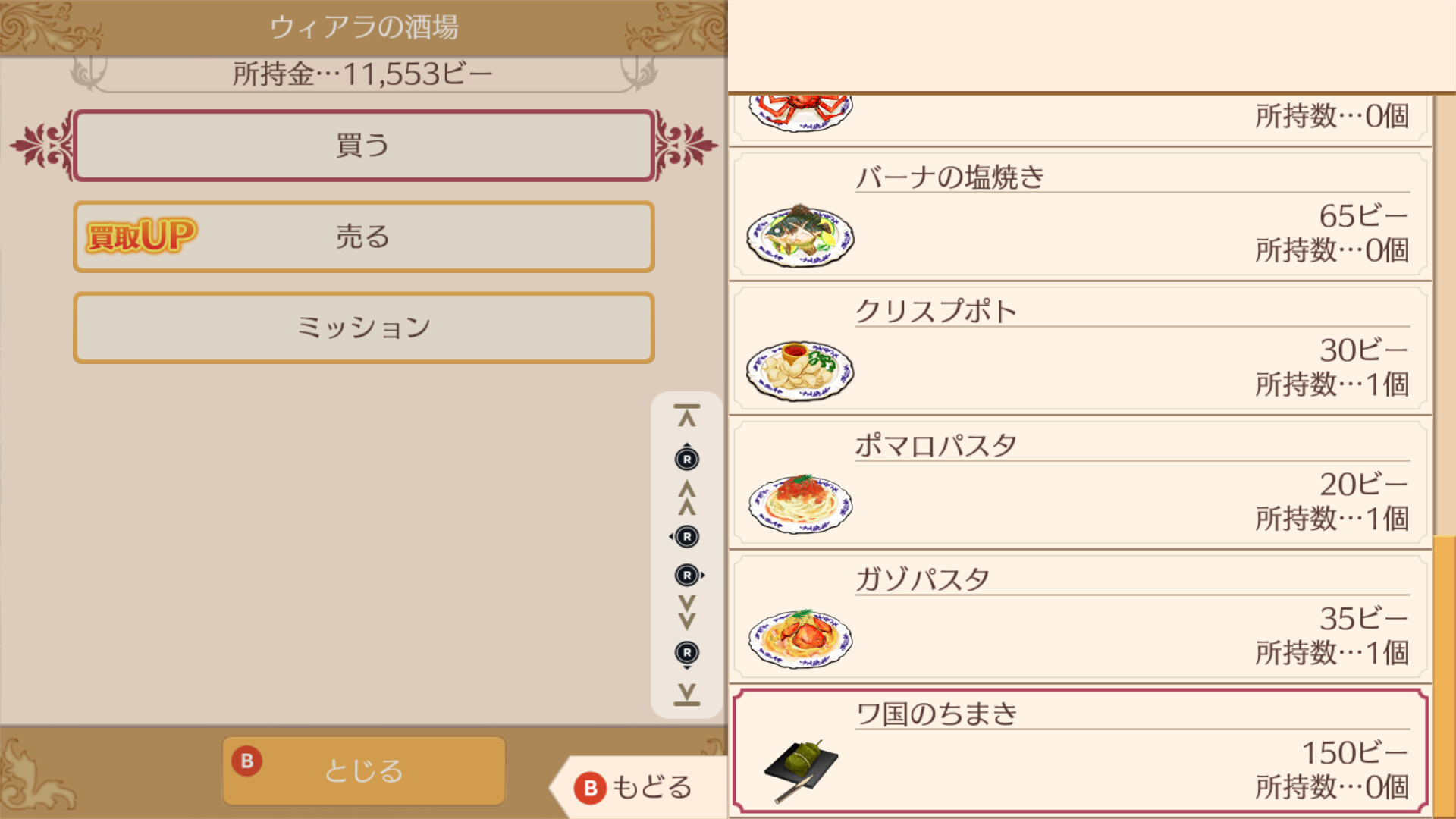This screenshot has width=1456, height=819.
Task: Click the クリスプポト chips plate icon
Action: tap(800, 370)
